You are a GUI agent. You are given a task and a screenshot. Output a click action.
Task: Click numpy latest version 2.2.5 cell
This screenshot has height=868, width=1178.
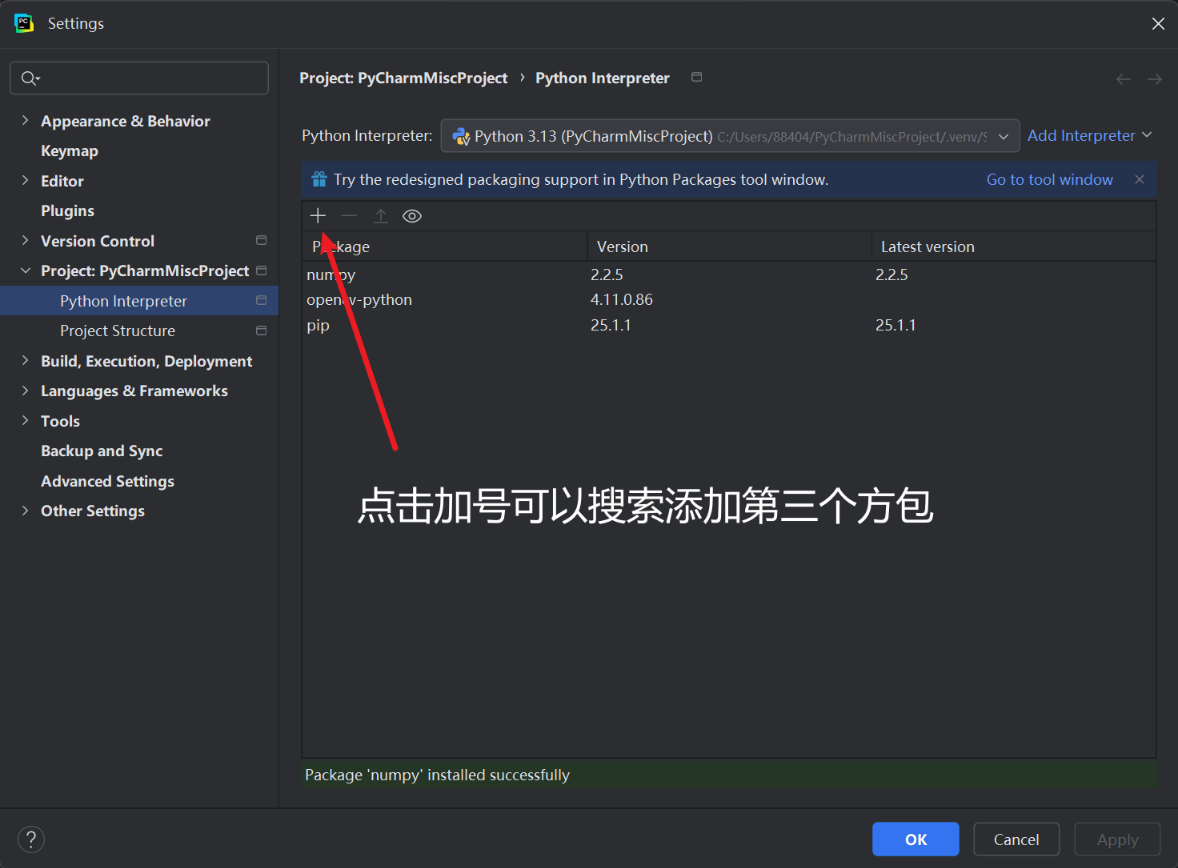[891, 274]
